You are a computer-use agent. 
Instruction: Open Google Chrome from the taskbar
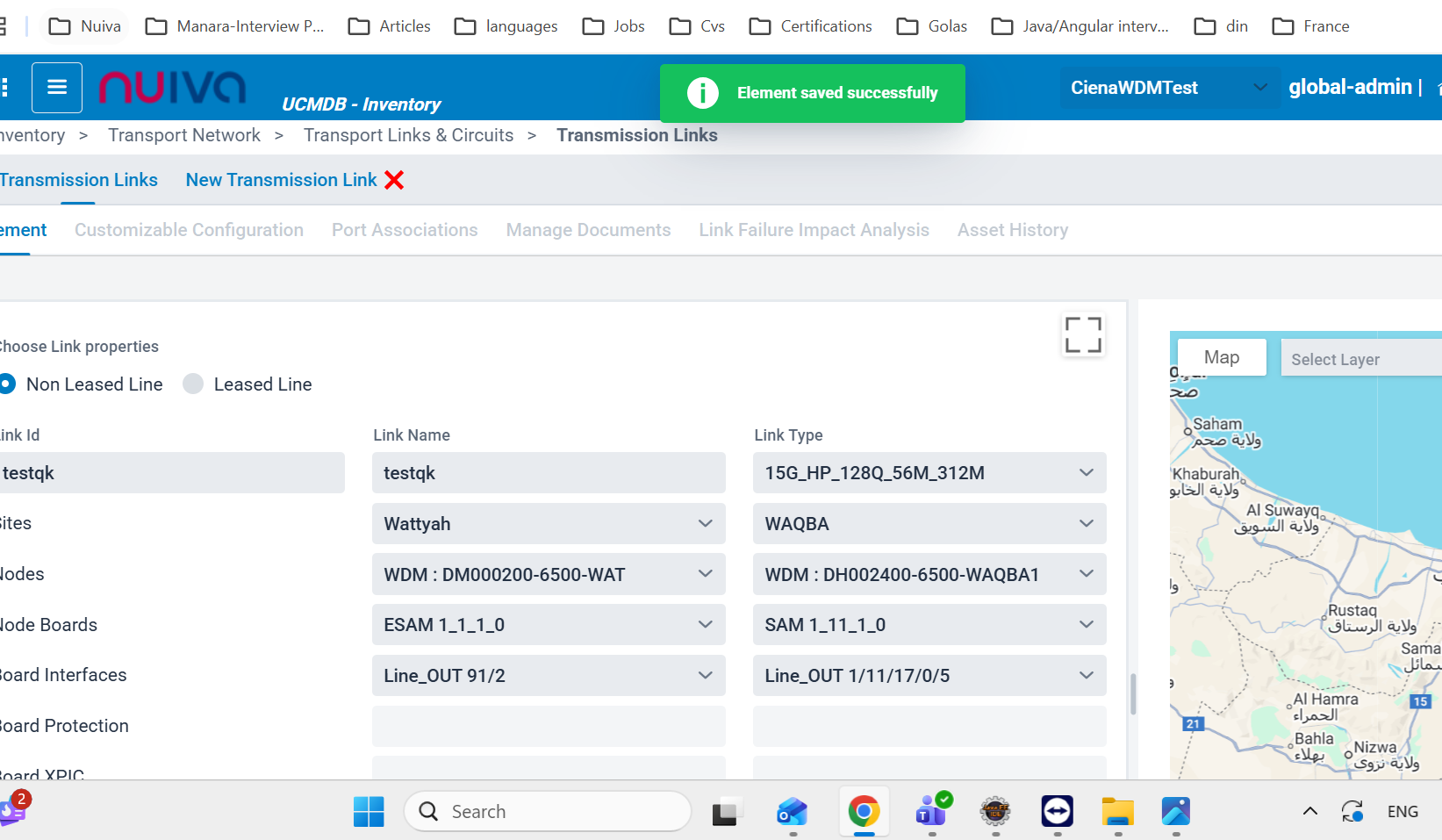(864, 812)
